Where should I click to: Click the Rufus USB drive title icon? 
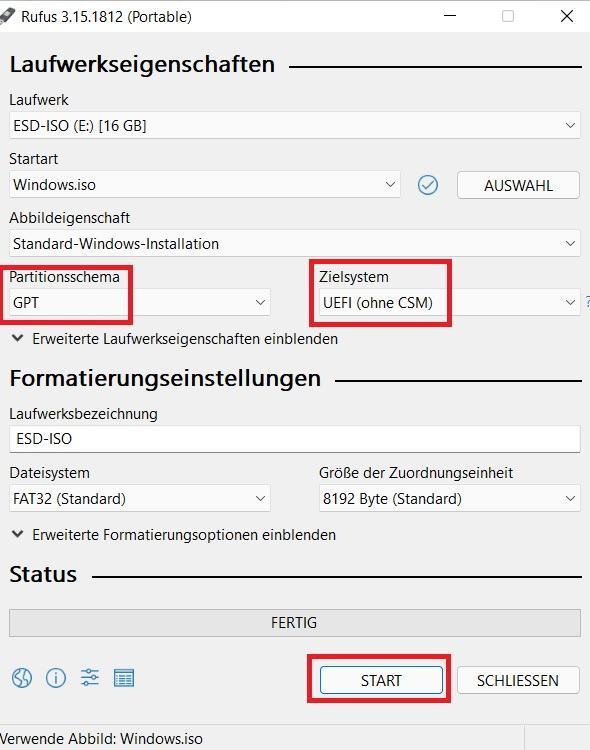7,16
